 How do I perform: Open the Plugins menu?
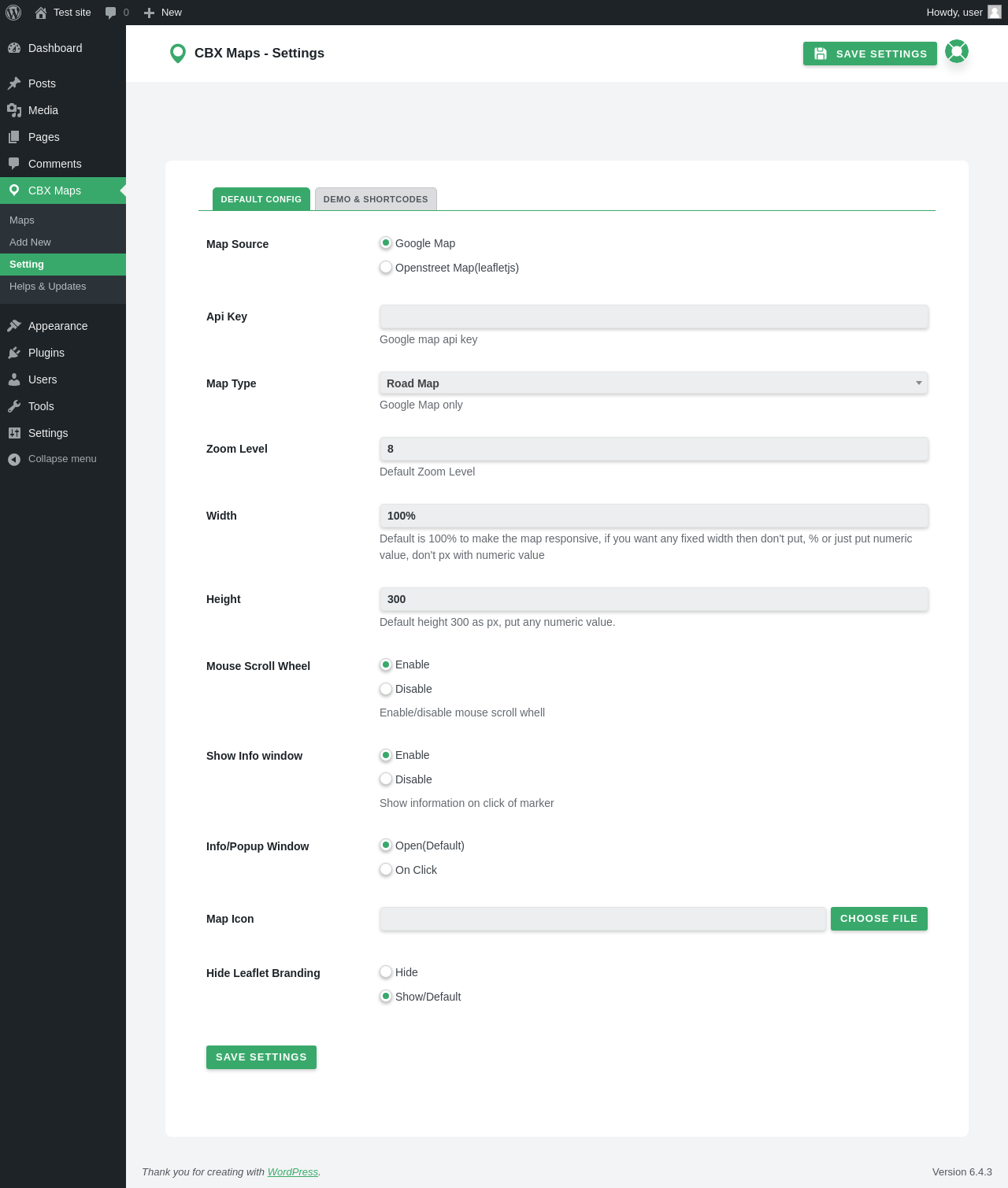[x=63, y=353]
